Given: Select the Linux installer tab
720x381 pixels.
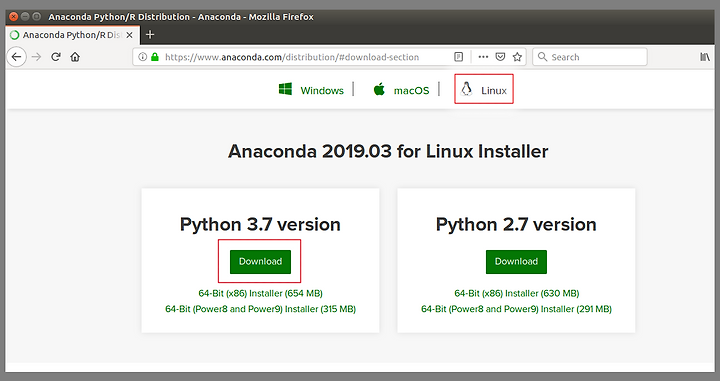Looking at the screenshot, I should pyautogui.click(x=484, y=89).
